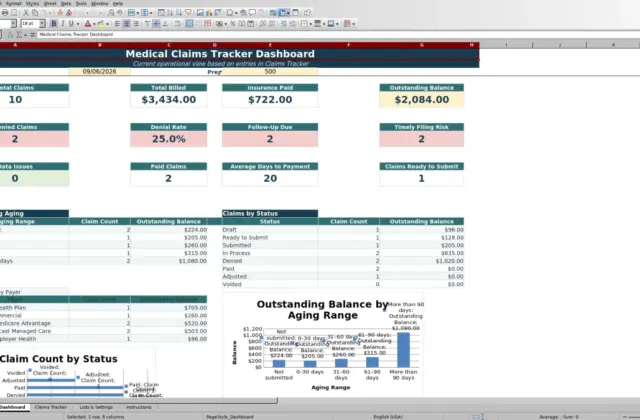Open the Tools menu
This screenshot has width=640, height=420.
click(81, 3)
